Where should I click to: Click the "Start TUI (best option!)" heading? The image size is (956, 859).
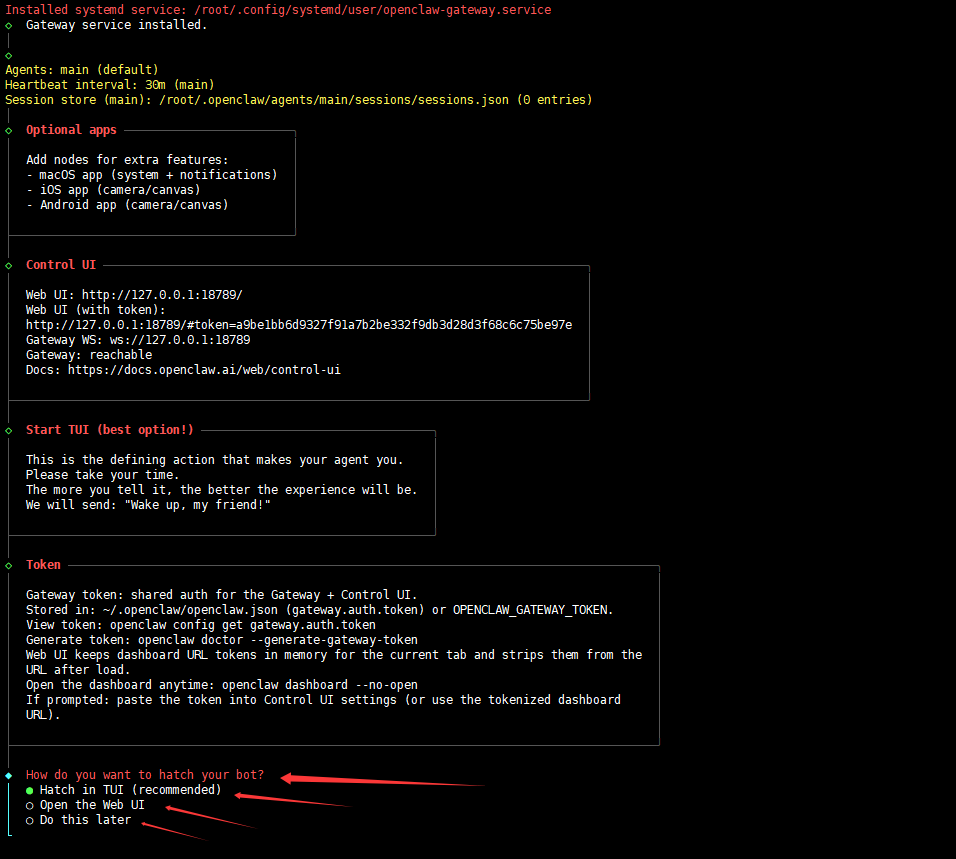(110, 430)
